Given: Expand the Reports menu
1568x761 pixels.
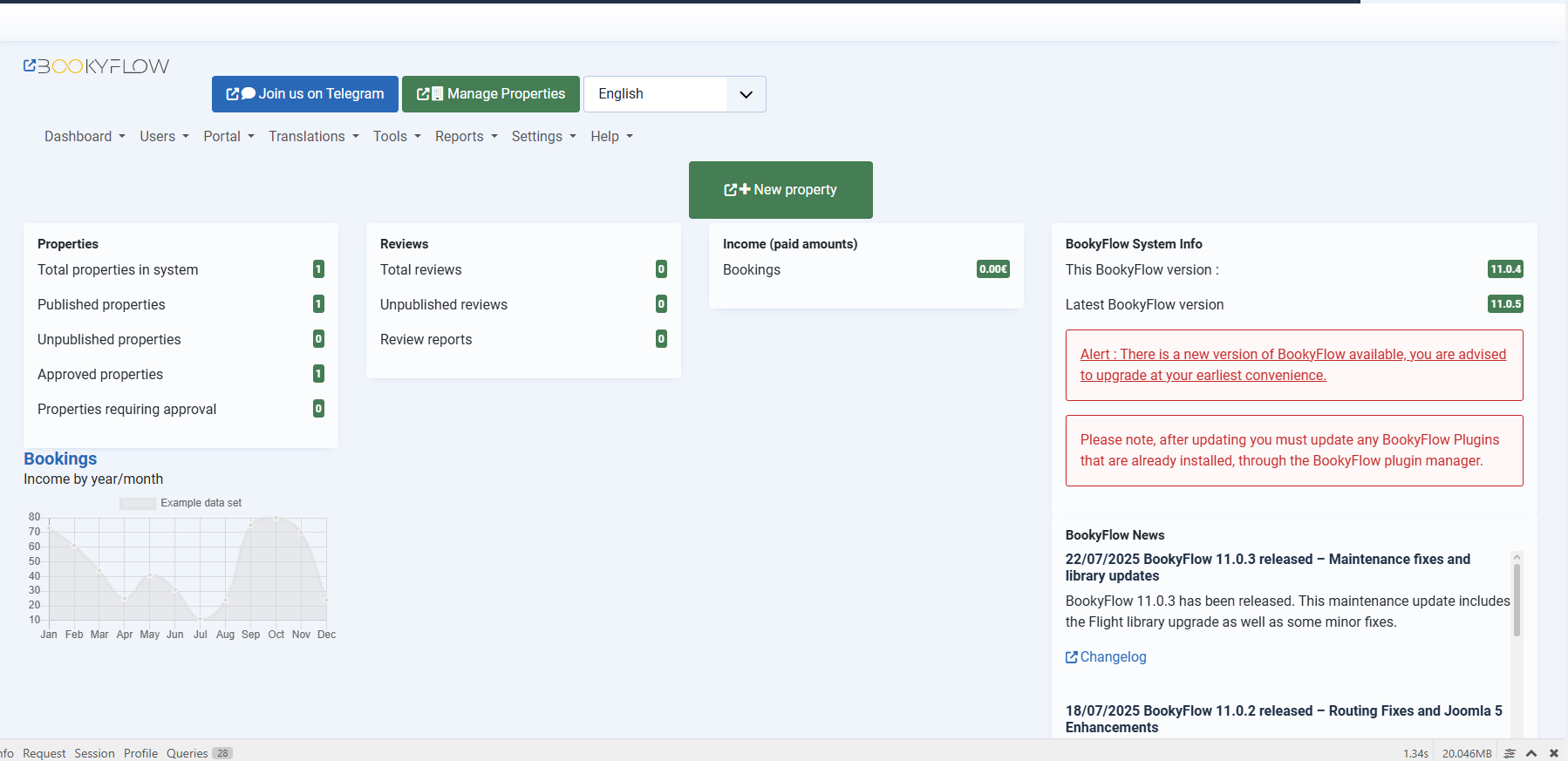Looking at the screenshot, I should click(x=467, y=136).
